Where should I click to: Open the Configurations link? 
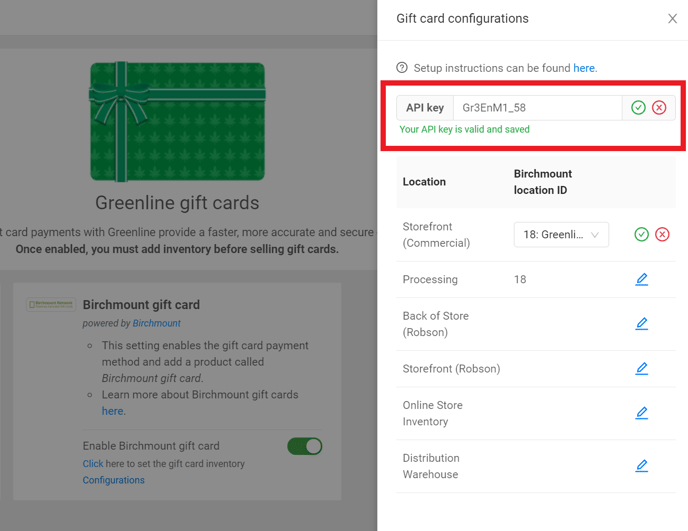(113, 480)
